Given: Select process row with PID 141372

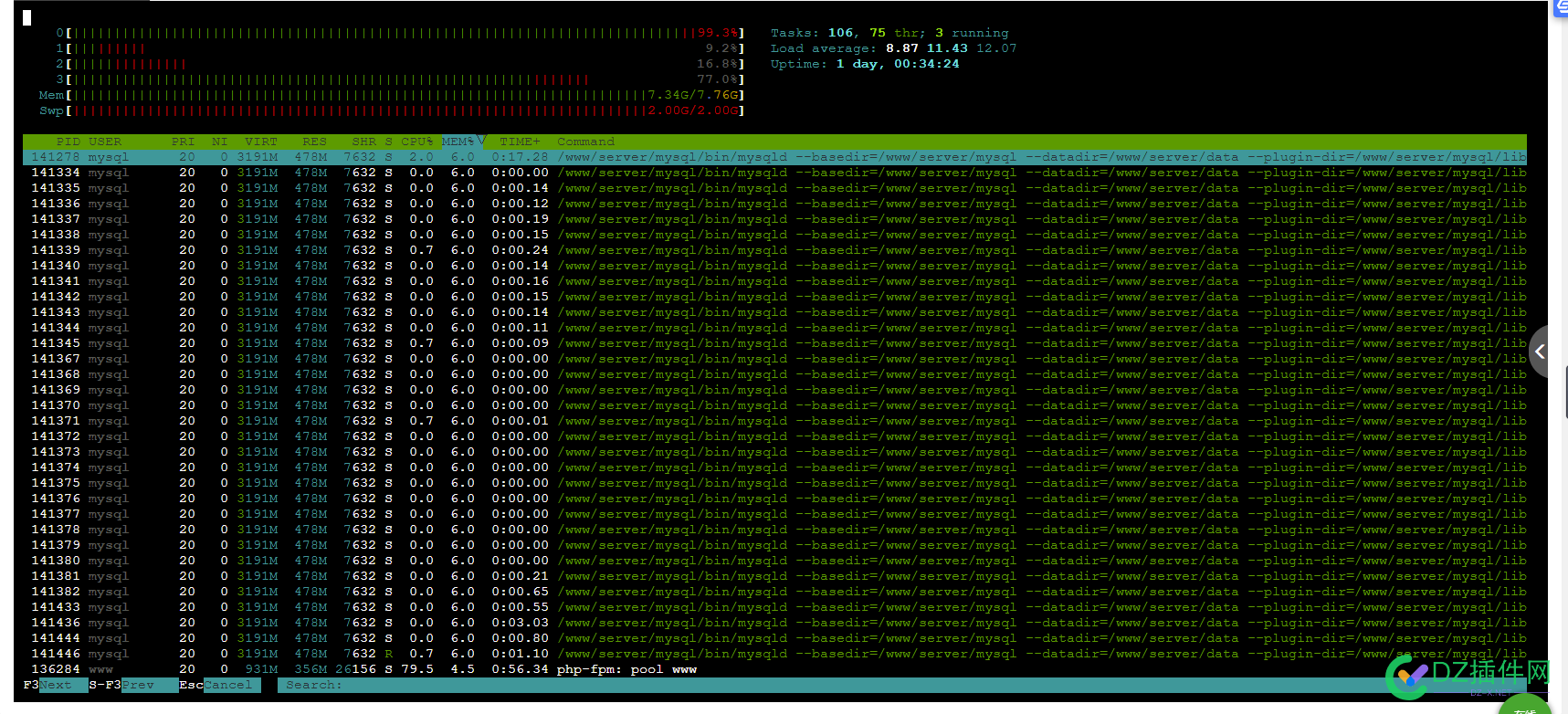Looking at the screenshot, I should coord(774,436).
